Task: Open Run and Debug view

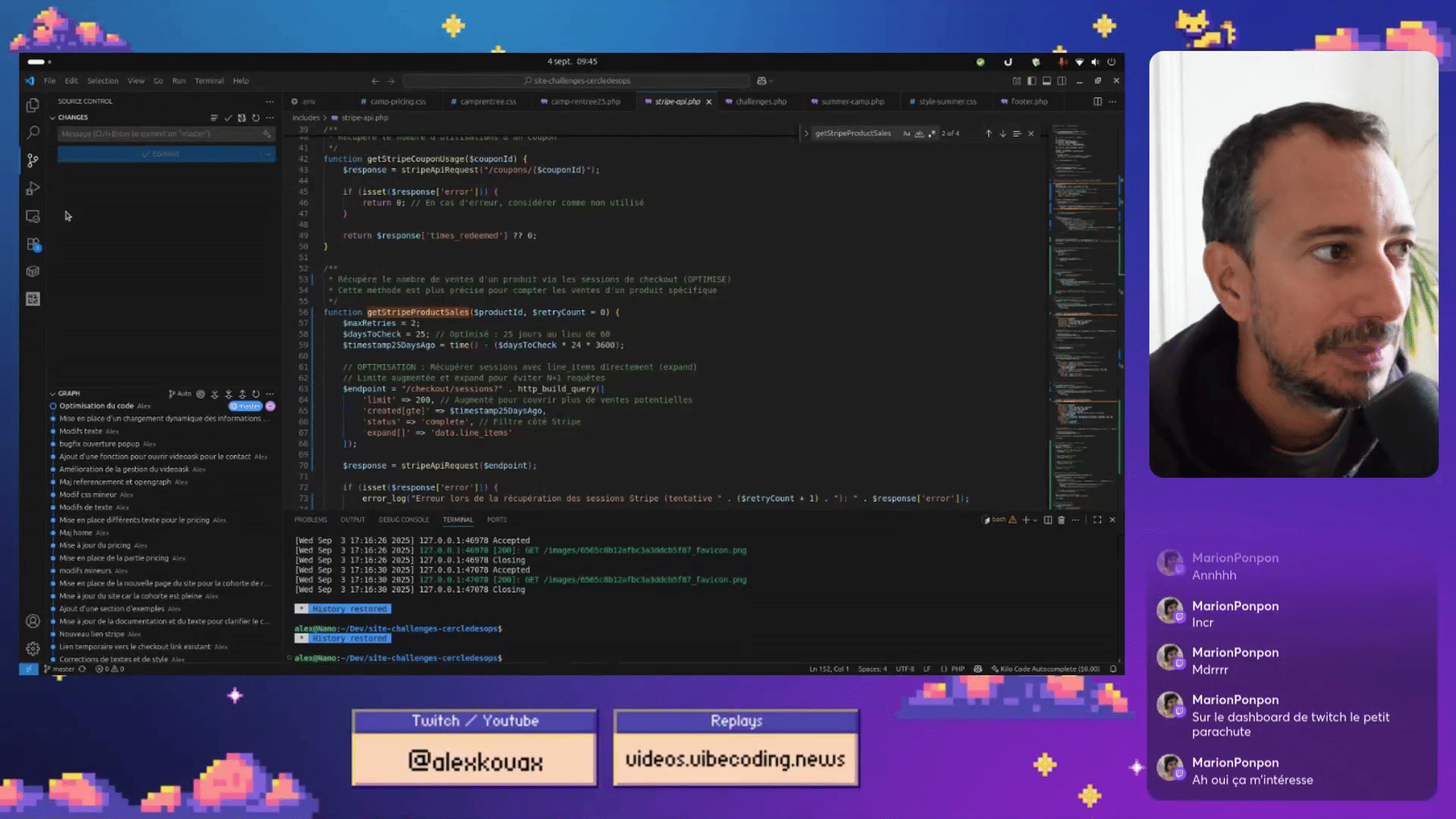Action: point(33,188)
